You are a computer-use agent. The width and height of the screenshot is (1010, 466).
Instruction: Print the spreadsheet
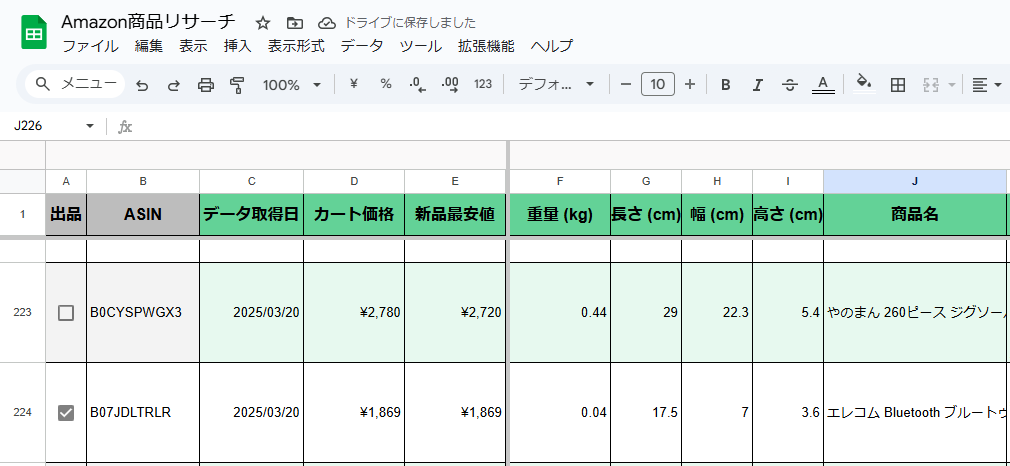click(x=205, y=84)
